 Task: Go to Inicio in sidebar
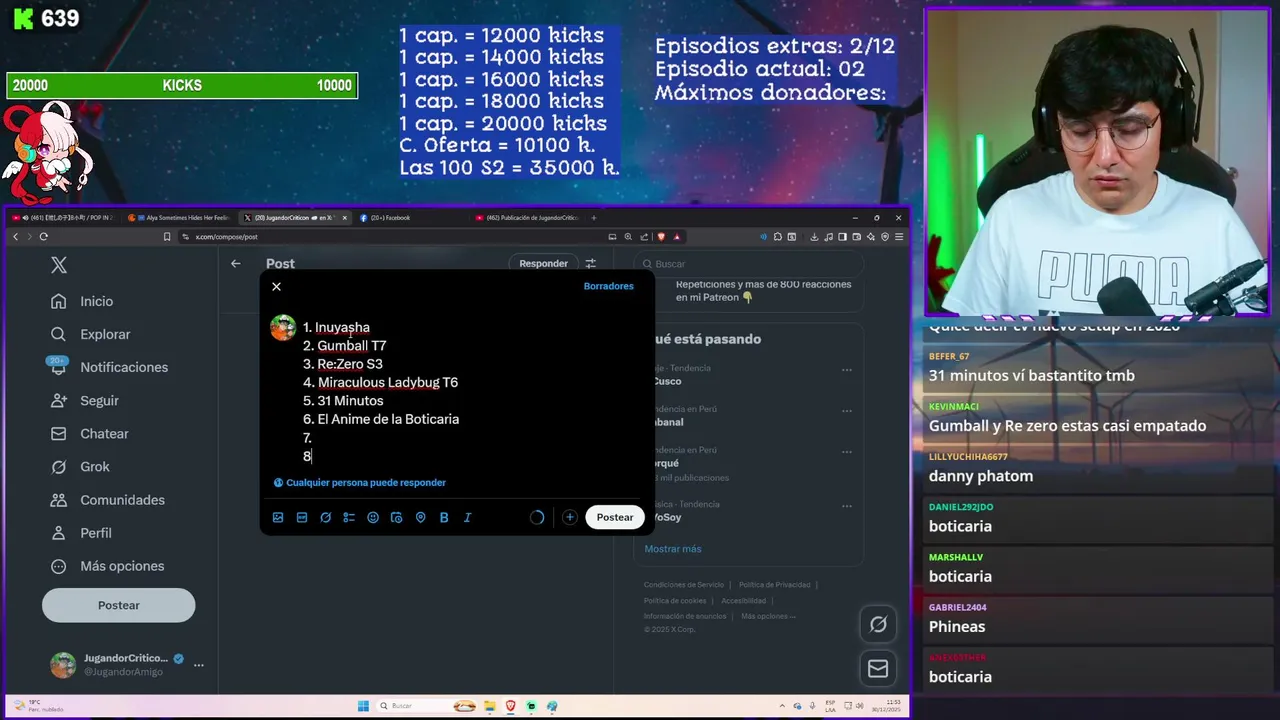[x=84, y=301]
